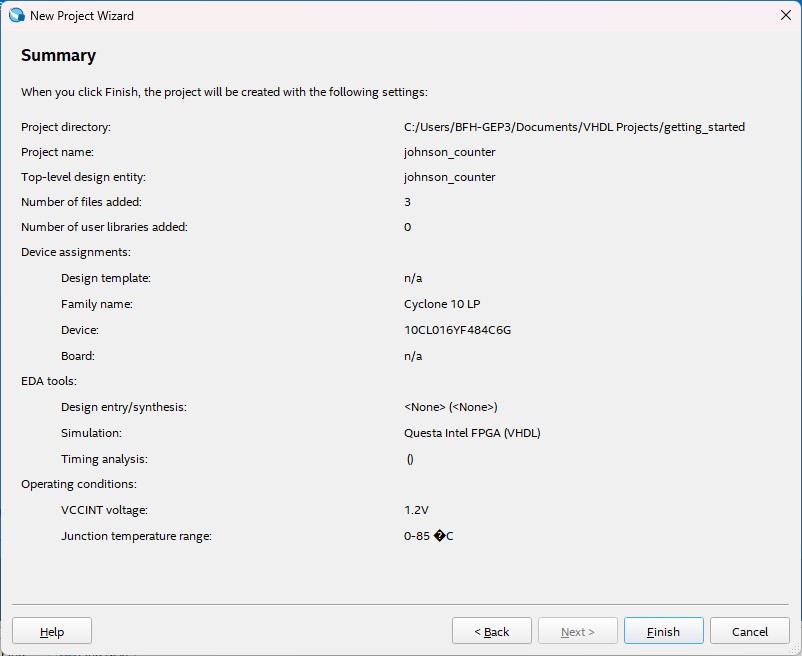Click the Quartus logo in the title bar
The width and height of the screenshot is (802, 656).
pos(16,15)
